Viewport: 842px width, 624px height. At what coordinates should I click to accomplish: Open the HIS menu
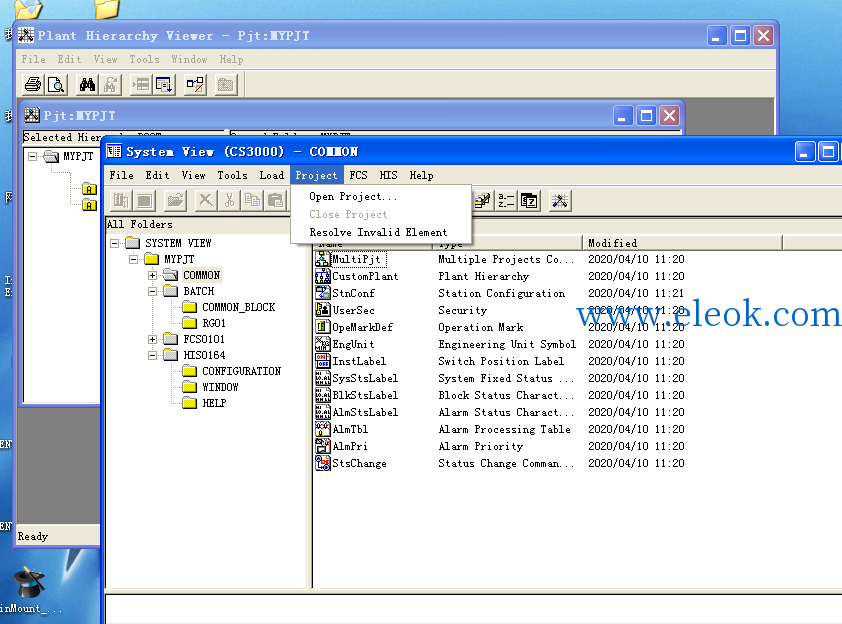(388, 175)
